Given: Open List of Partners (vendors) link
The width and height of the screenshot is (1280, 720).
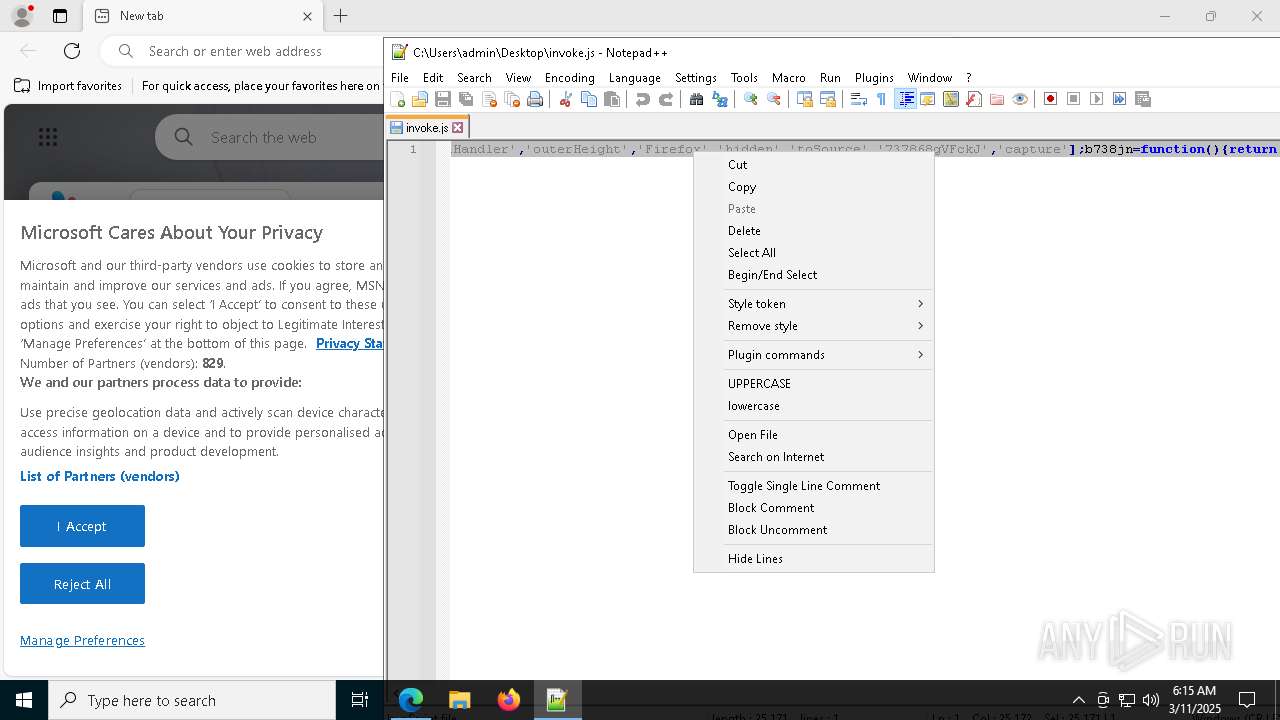Looking at the screenshot, I should click(100, 476).
